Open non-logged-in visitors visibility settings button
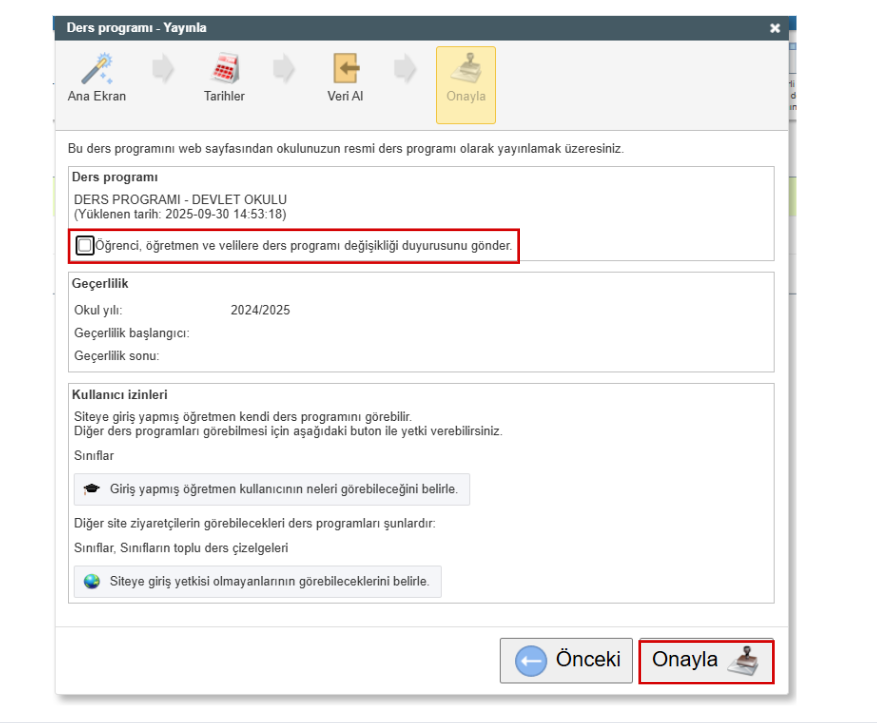The height and width of the screenshot is (723, 877). coord(257,581)
